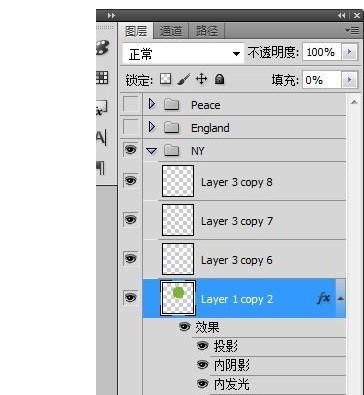Open the styles fx panel icon
The image size is (364, 395).
[x=102, y=108]
